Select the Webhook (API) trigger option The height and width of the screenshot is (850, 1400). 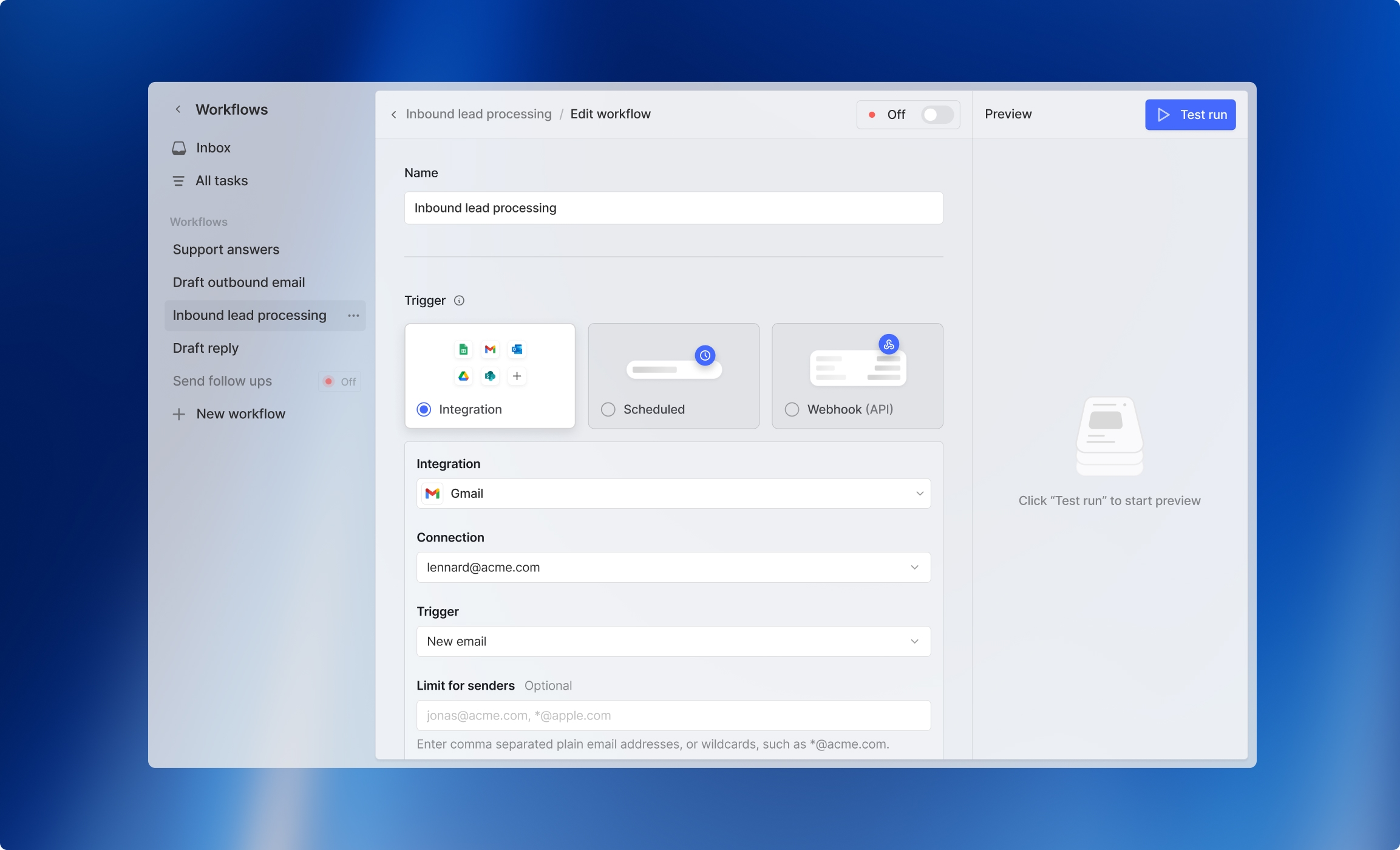(792, 409)
